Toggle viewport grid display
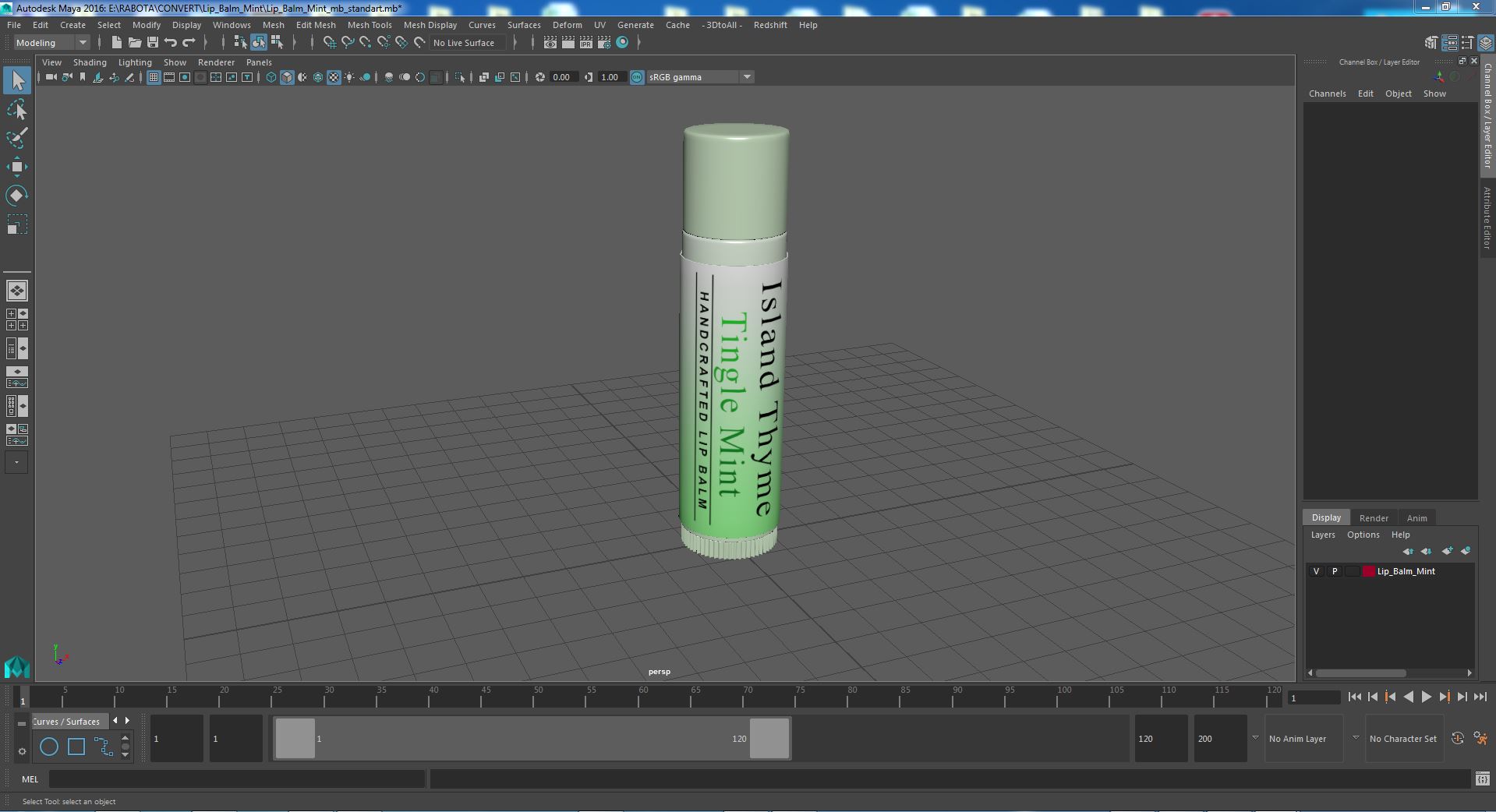Viewport: 1496px width, 812px height. point(154,76)
